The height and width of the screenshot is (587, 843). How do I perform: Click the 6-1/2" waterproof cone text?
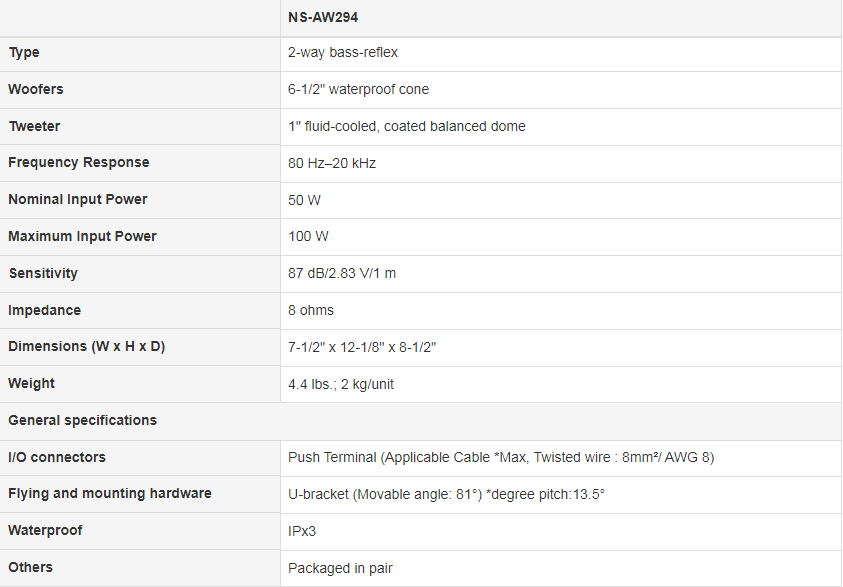pos(358,89)
